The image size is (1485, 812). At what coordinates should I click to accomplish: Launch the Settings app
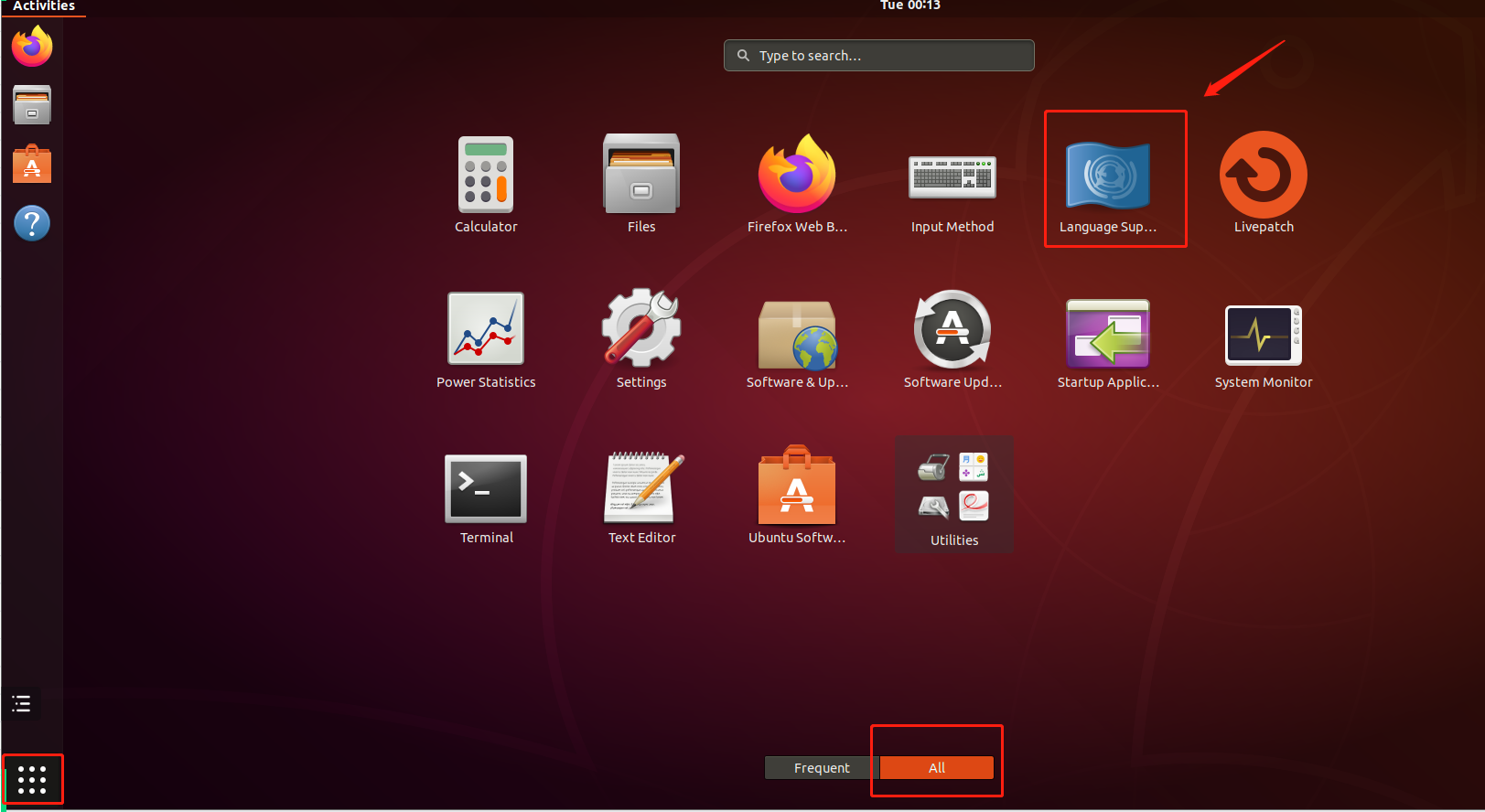click(x=641, y=340)
